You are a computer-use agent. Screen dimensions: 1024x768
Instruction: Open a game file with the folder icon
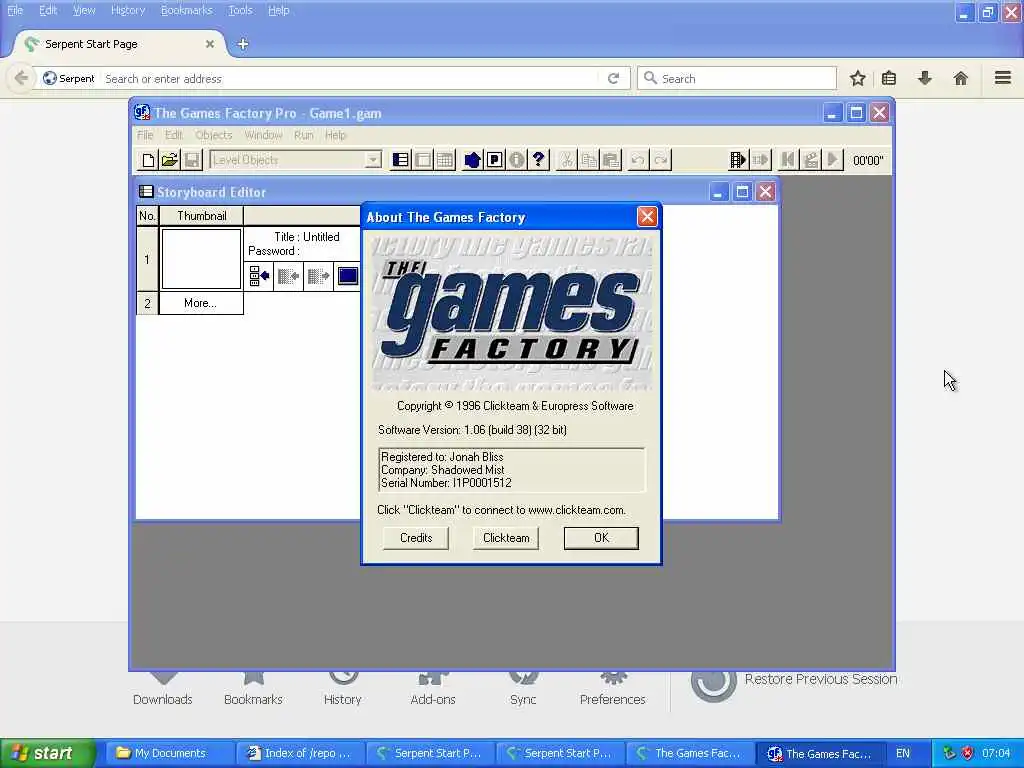tap(170, 160)
